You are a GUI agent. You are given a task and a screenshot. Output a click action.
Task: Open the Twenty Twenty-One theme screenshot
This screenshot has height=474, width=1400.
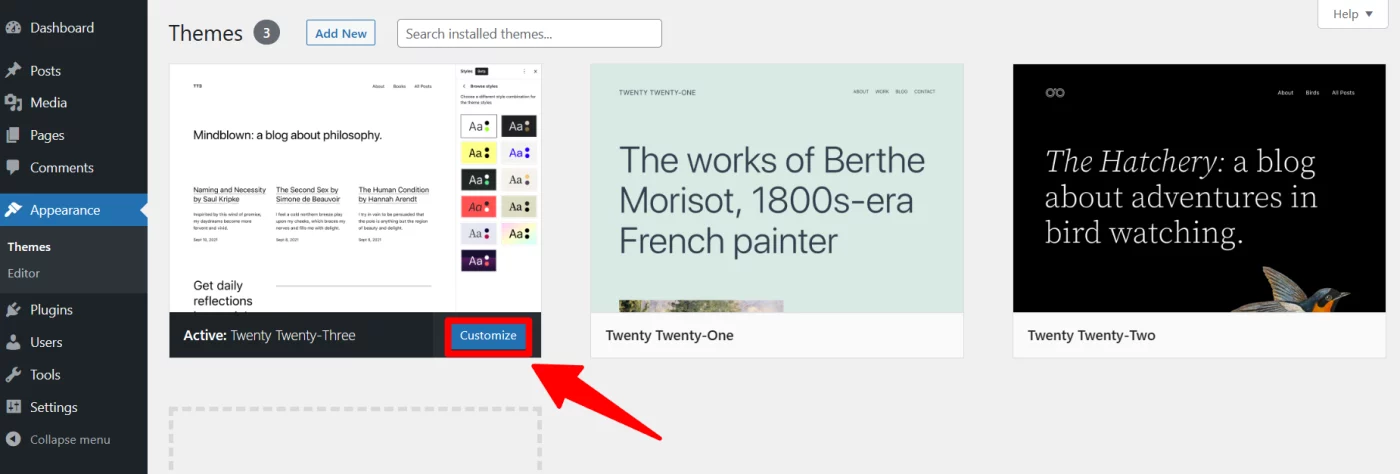(x=777, y=188)
